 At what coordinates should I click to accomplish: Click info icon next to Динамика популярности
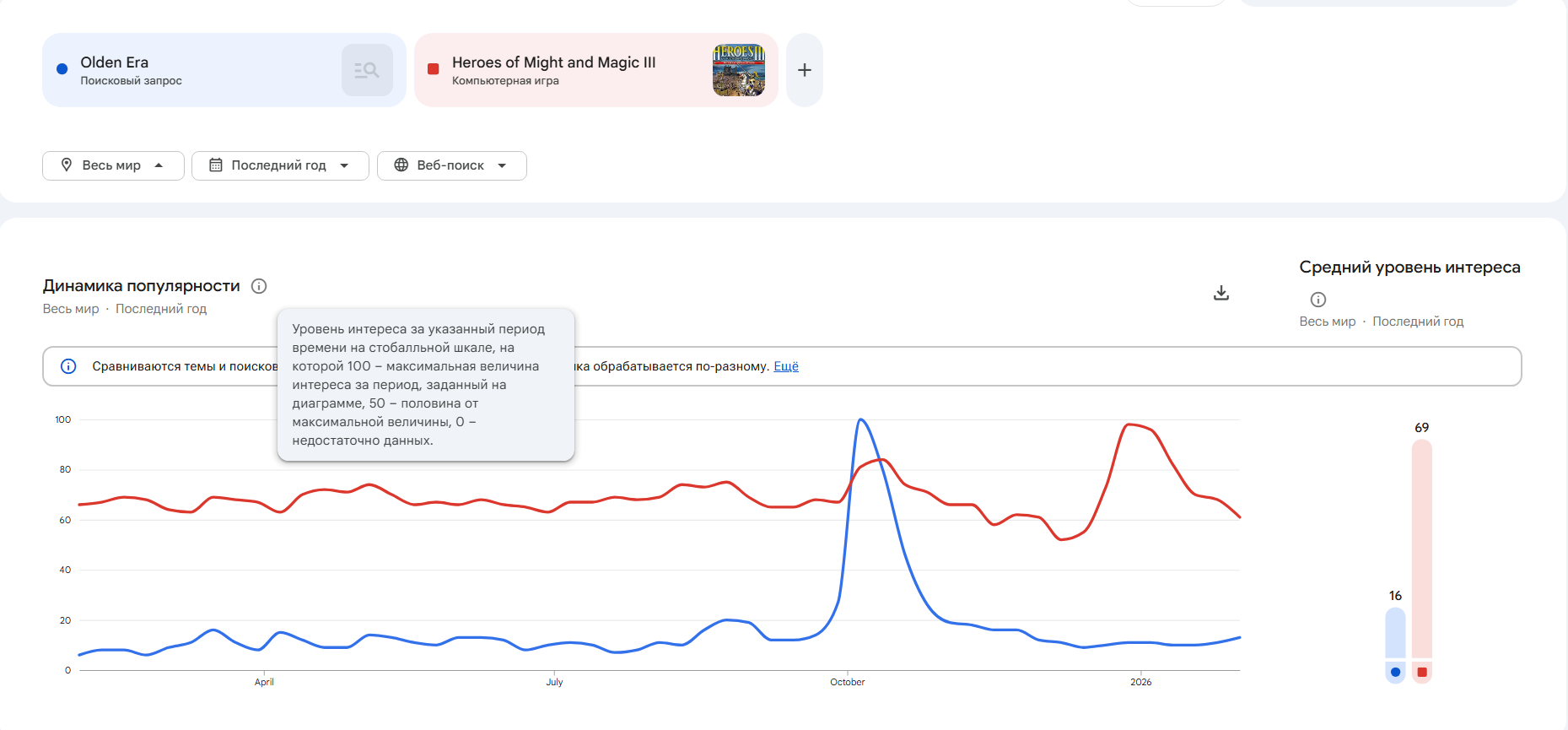259,286
